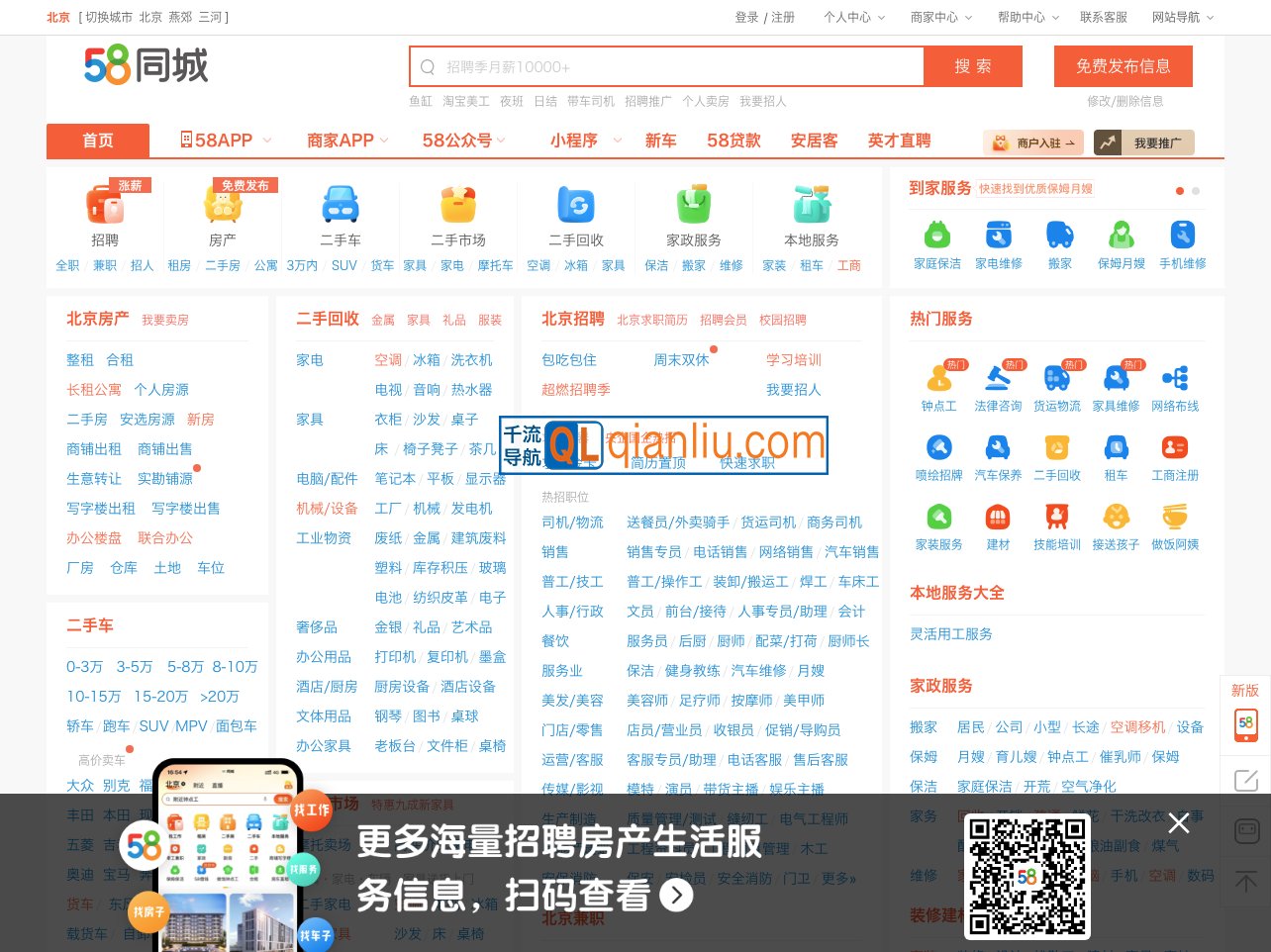1271x952 pixels.
Task: Click the 家电维修 service icon
Action: 998,235
